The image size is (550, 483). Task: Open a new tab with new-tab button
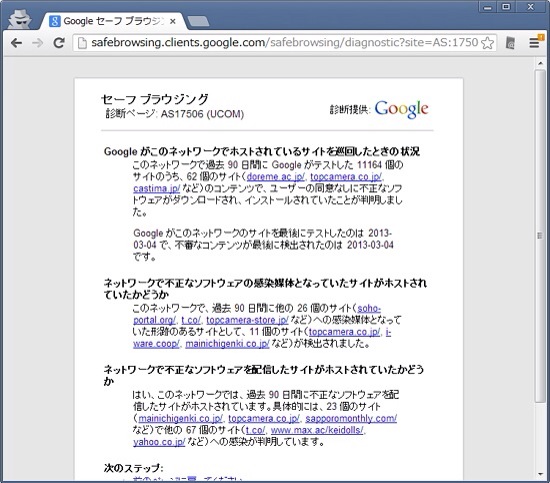tap(198, 21)
